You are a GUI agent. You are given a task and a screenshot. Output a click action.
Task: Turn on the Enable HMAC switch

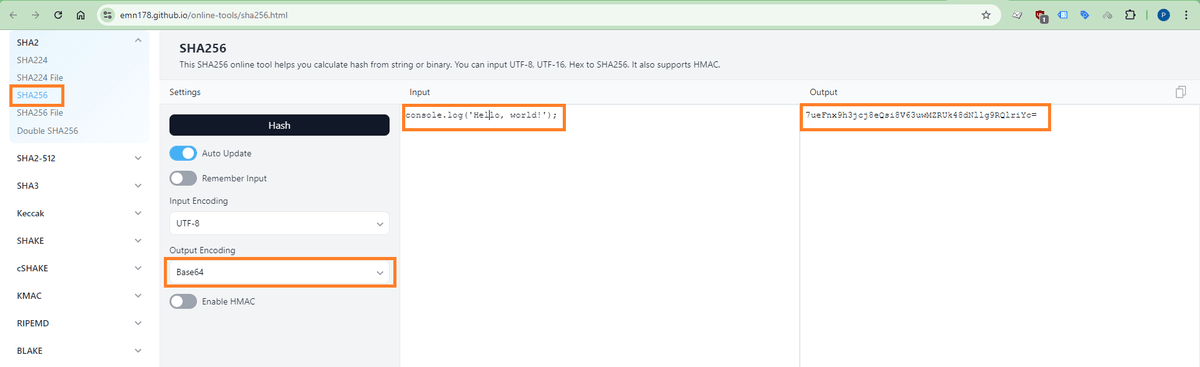coord(183,301)
